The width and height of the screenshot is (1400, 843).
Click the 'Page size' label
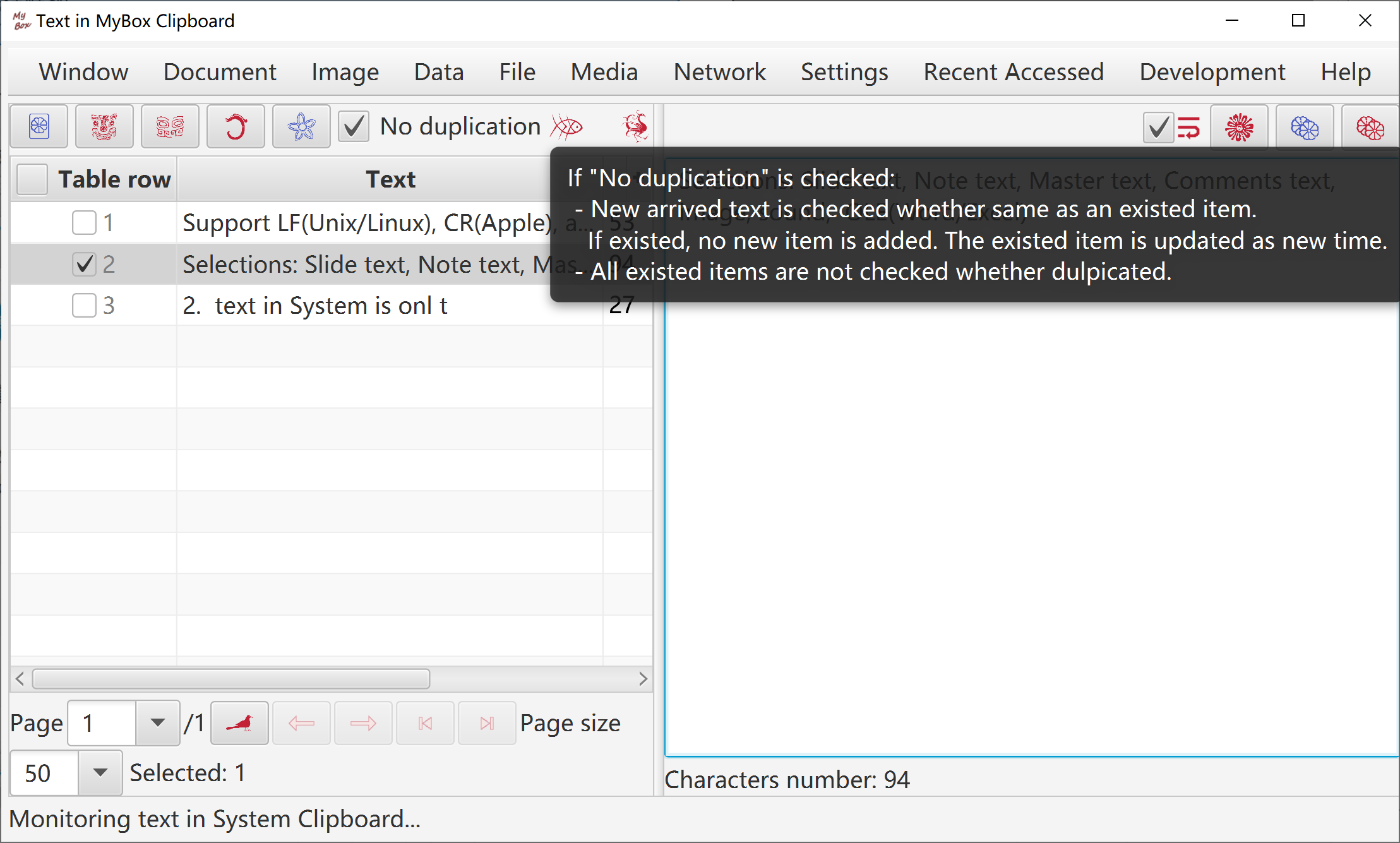(570, 724)
